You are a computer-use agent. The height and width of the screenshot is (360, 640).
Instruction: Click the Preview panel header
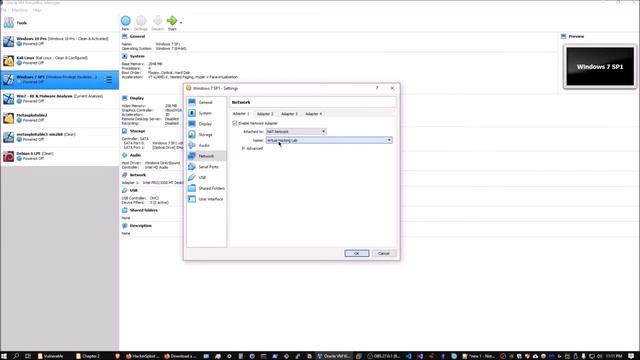pos(576,36)
